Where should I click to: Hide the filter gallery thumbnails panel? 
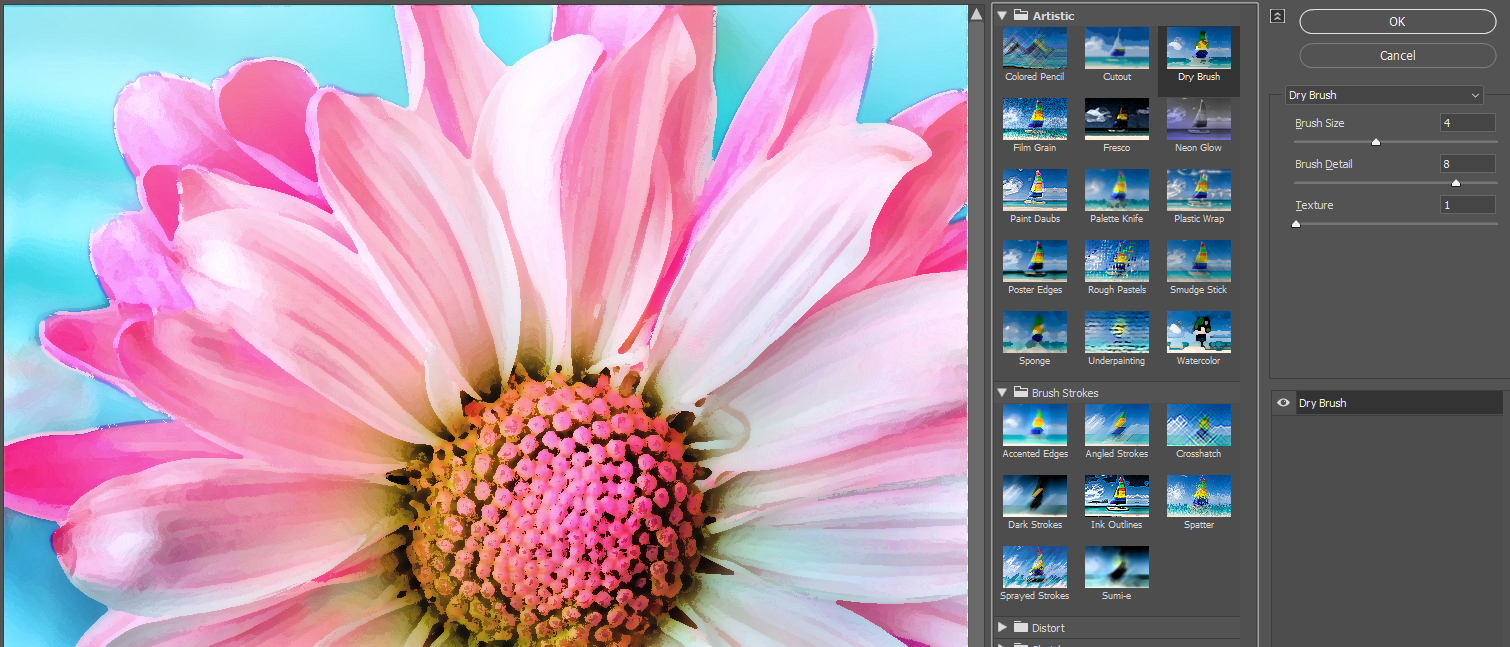(x=1276, y=16)
